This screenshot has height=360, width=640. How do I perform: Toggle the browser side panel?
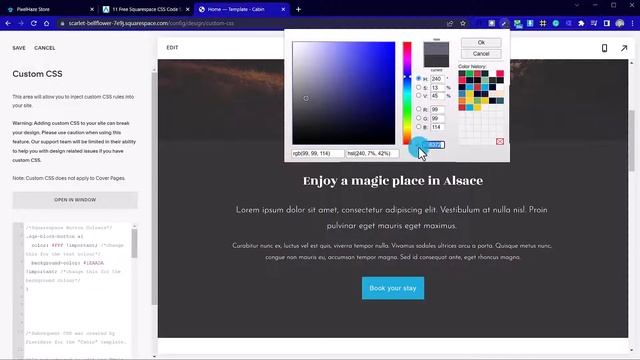[x=607, y=23]
